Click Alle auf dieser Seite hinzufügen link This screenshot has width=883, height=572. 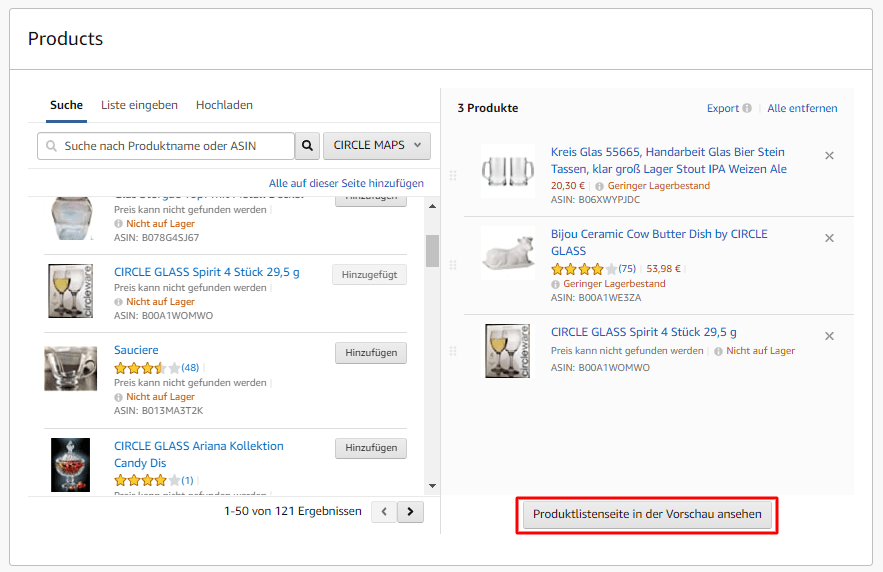346,183
